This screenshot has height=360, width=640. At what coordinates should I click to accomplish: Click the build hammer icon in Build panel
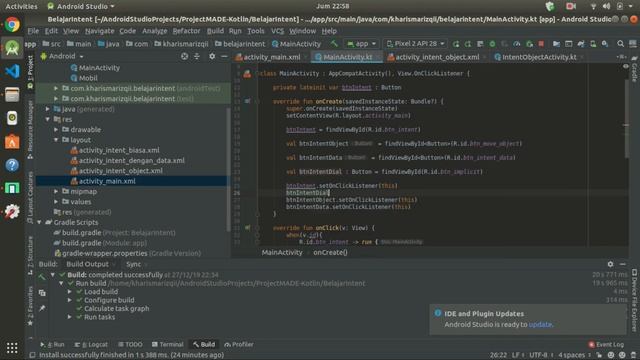[42, 277]
